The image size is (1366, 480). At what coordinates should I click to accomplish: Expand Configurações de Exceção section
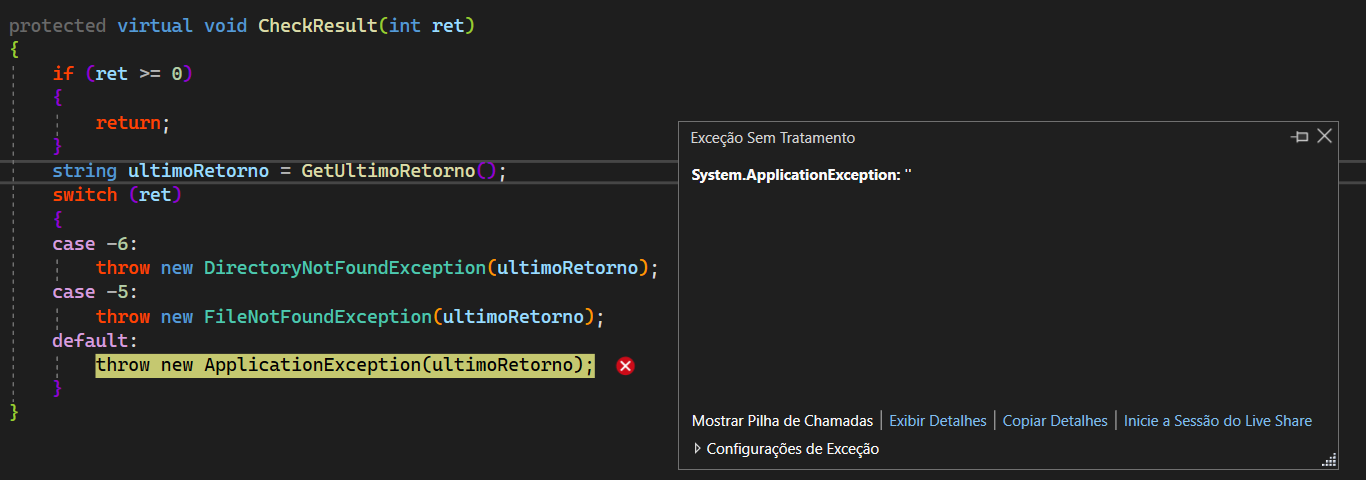786,449
